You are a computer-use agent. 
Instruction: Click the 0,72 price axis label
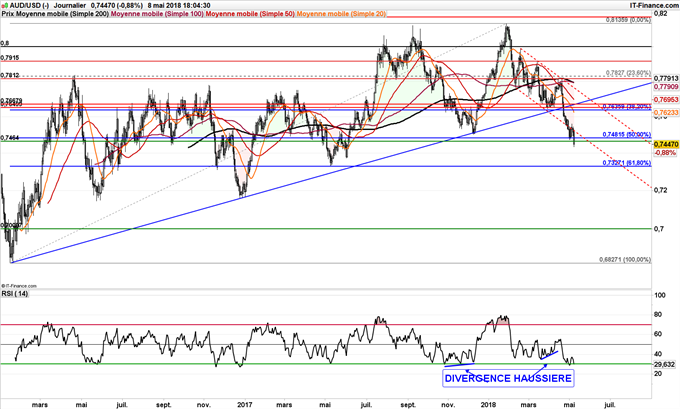point(660,190)
